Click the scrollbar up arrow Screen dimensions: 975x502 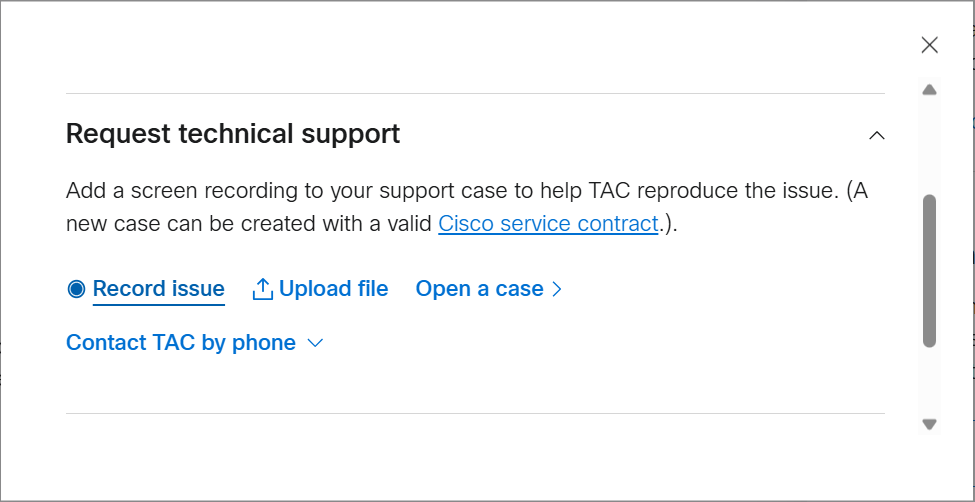[x=930, y=90]
